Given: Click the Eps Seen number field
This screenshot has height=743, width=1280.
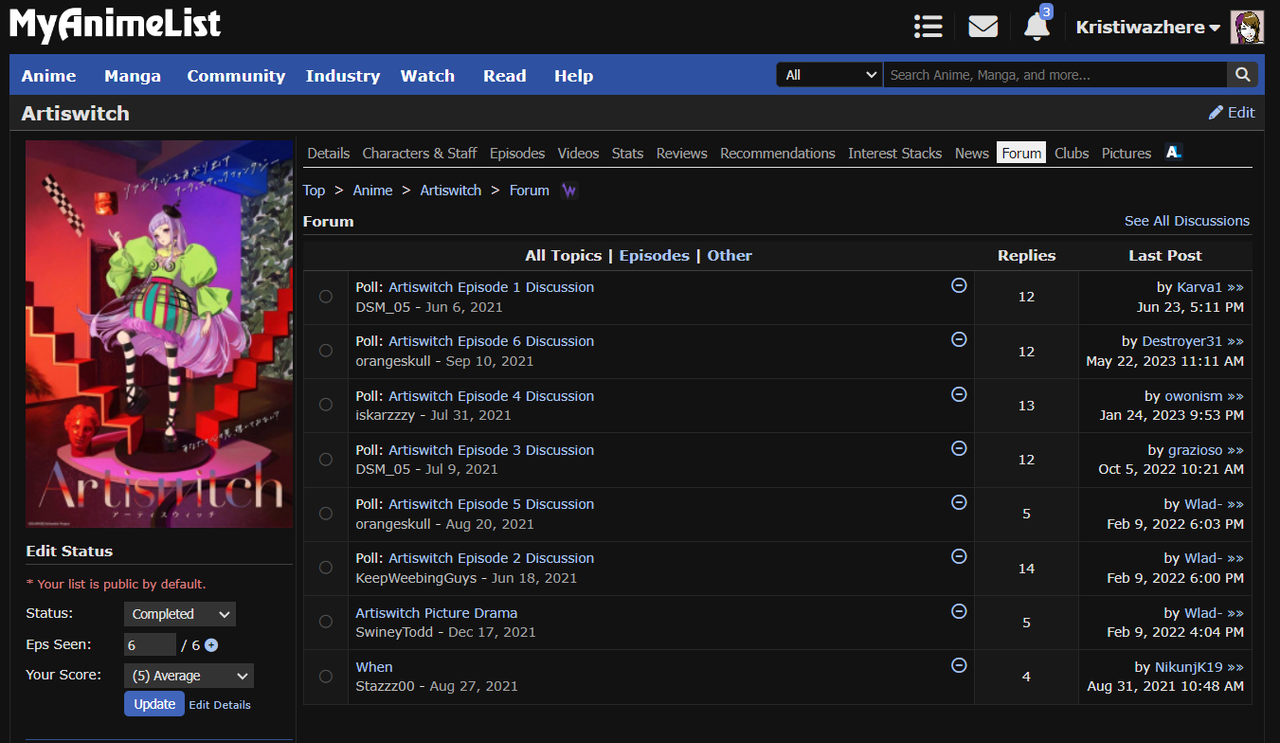Looking at the screenshot, I should click(150, 645).
